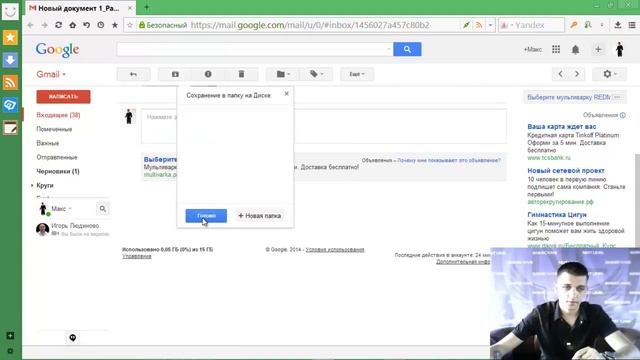Open chat status dropdown next to Макс
Screen dimensions: 640x360
tap(70, 209)
